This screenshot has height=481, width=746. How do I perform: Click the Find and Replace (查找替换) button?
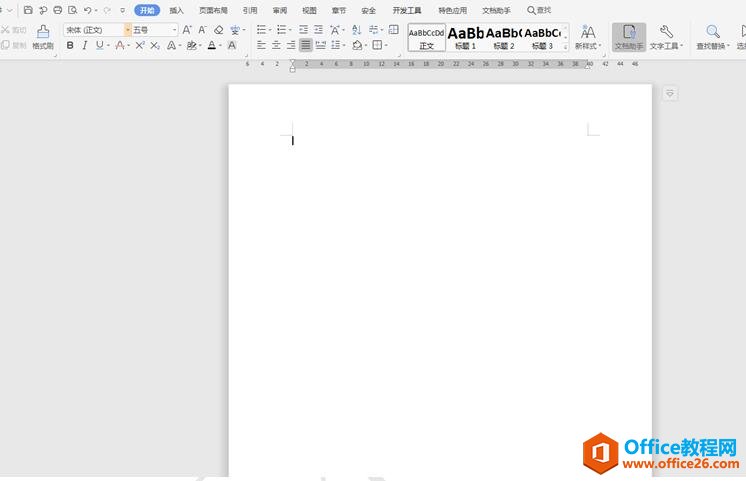coord(713,37)
